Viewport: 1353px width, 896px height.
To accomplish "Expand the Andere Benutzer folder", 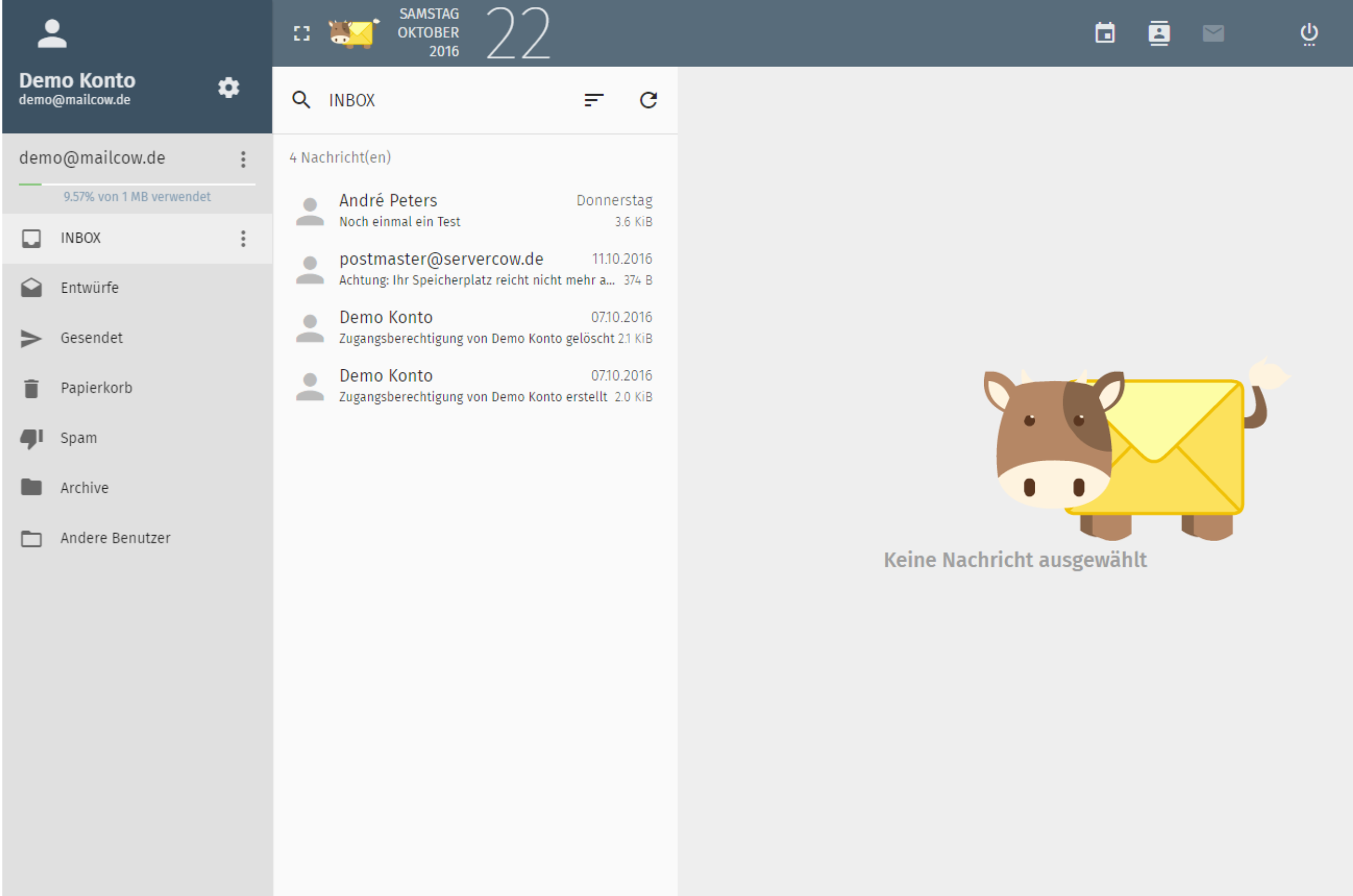I will pyautogui.click(x=115, y=537).
